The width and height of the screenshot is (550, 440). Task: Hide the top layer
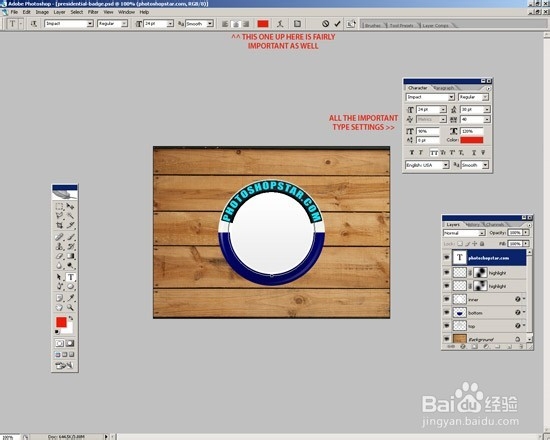[447, 326]
